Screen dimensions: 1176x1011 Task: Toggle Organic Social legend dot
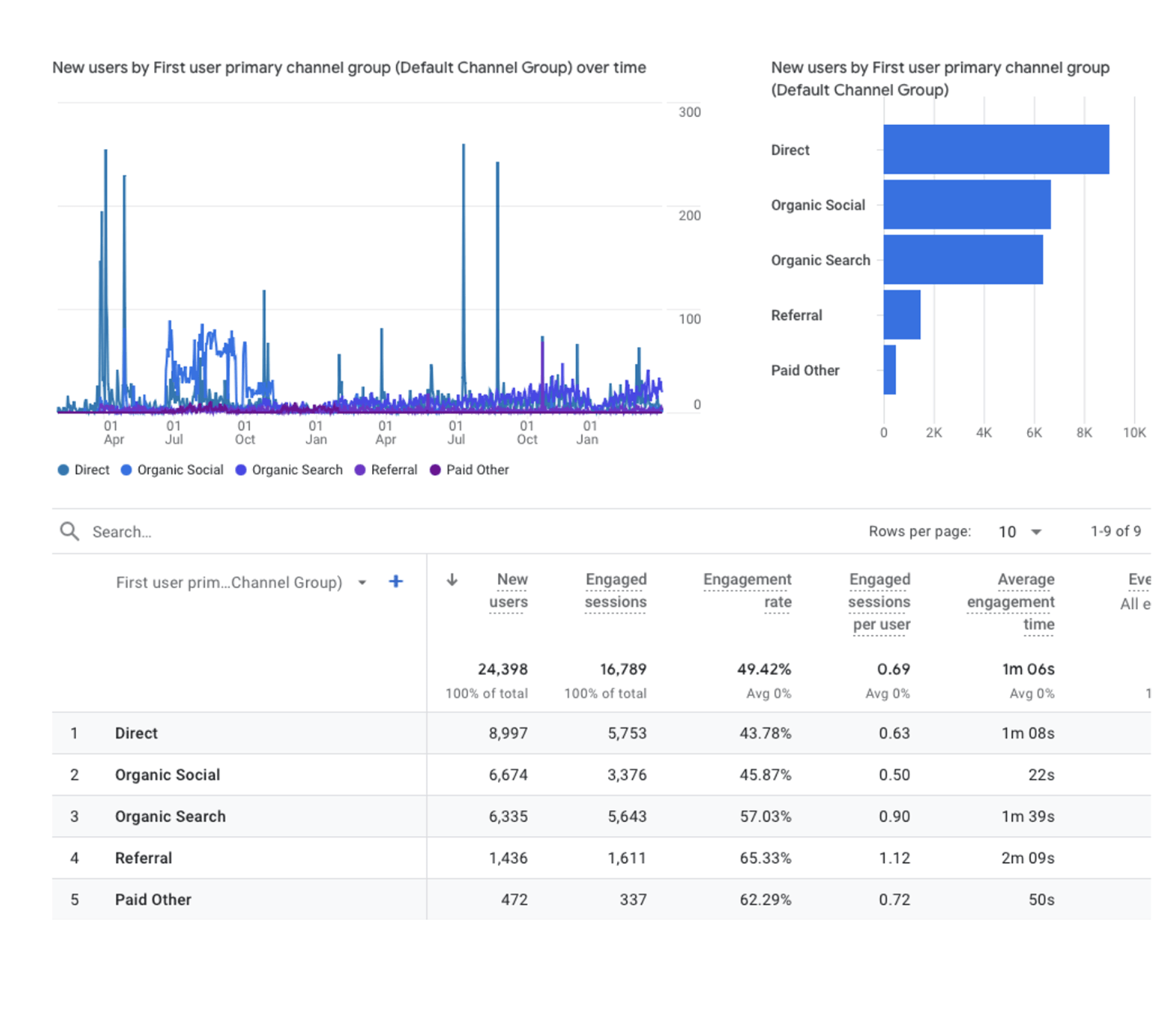click(x=127, y=470)
